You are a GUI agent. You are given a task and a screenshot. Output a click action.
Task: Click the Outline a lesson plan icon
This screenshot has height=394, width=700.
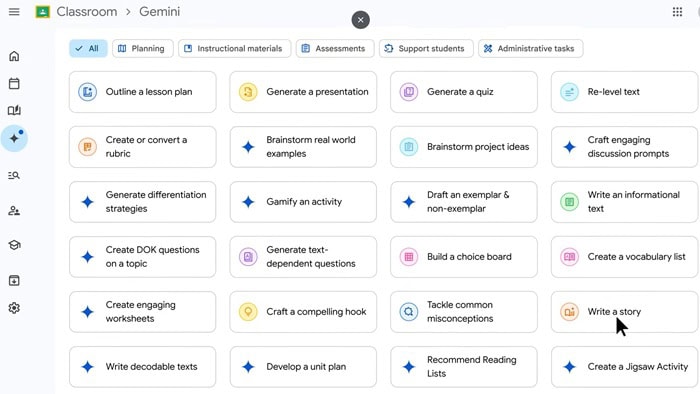(x=88, y=92)
